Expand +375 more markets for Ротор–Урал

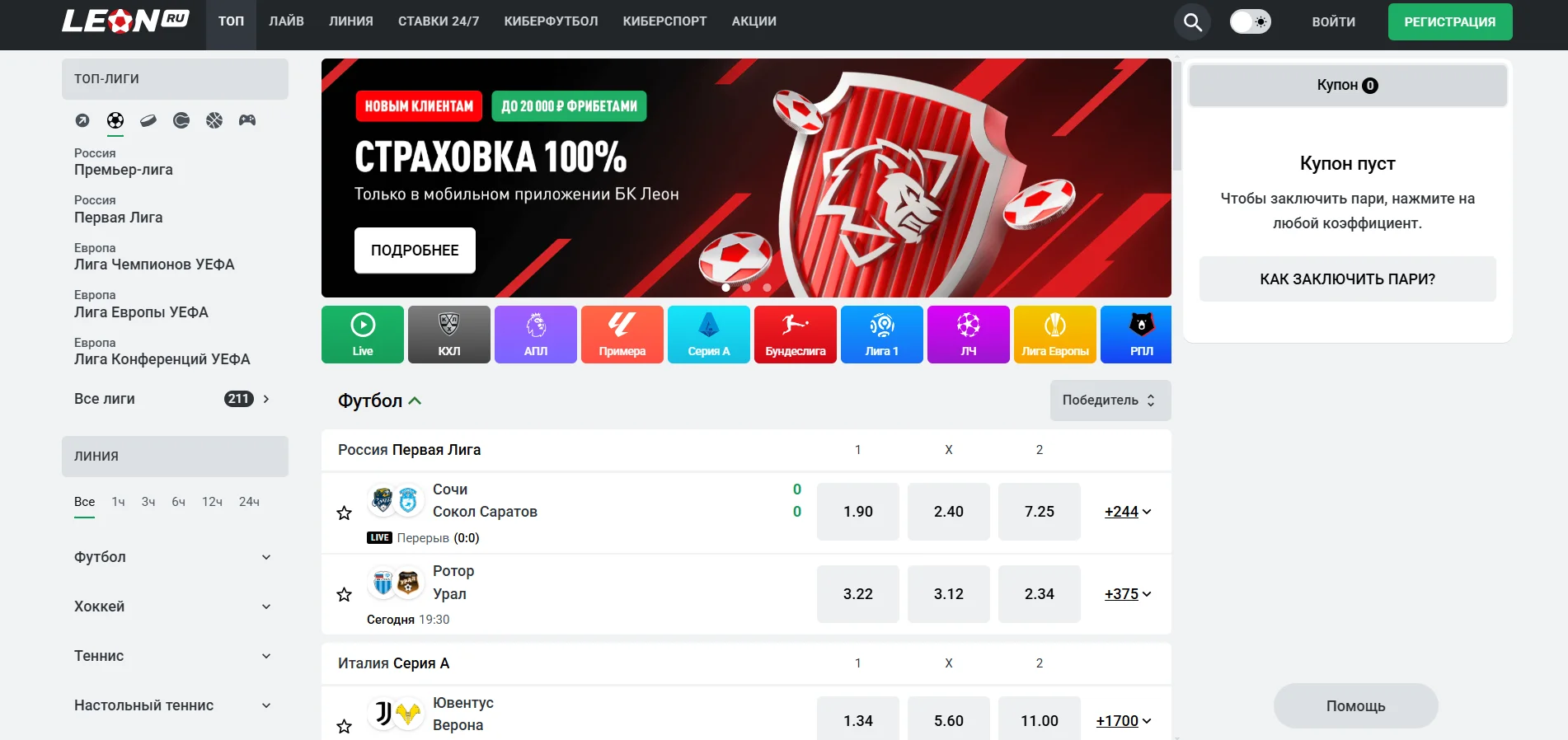(1128, 594)
